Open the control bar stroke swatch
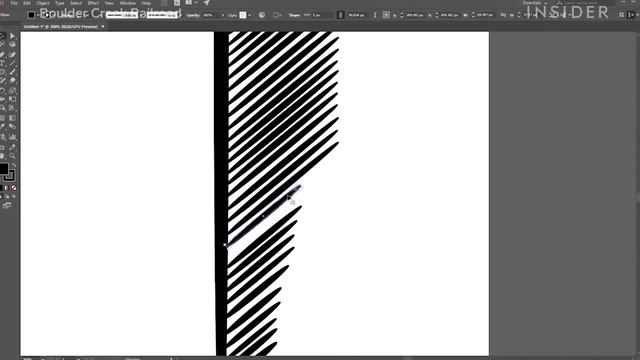 (x=47, y=15)
